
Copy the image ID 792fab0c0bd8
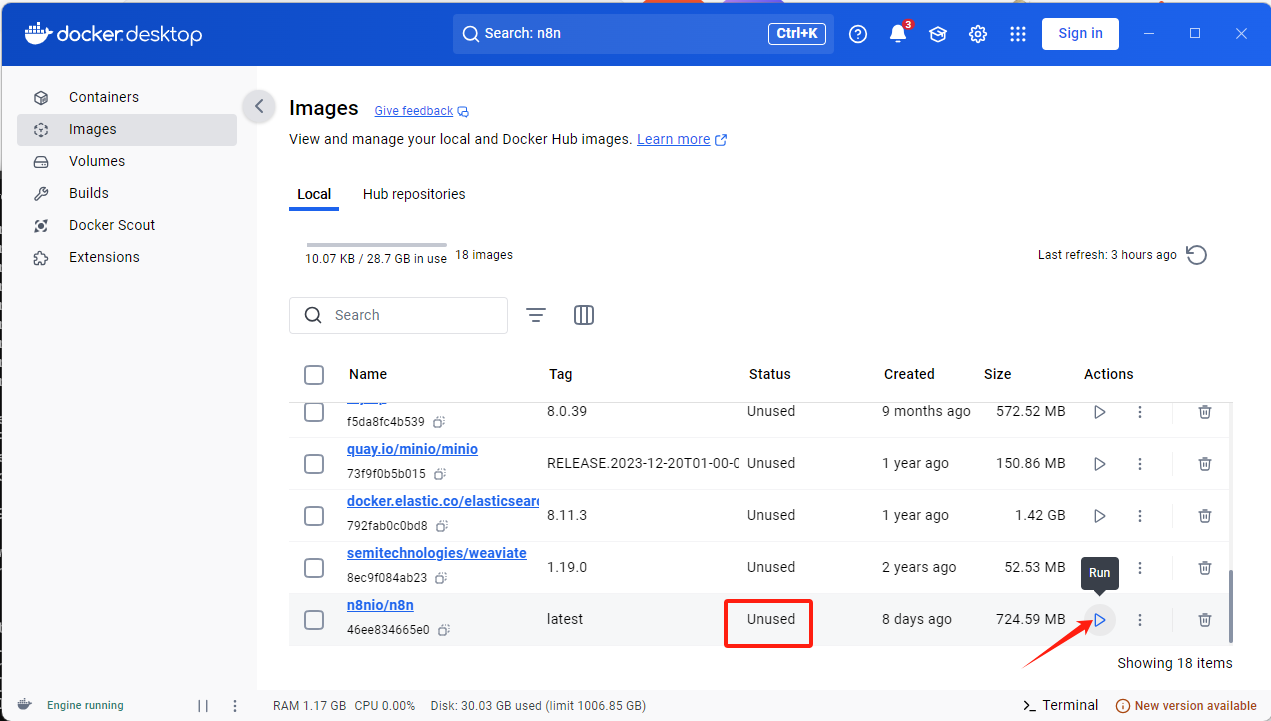click(442, 526)
